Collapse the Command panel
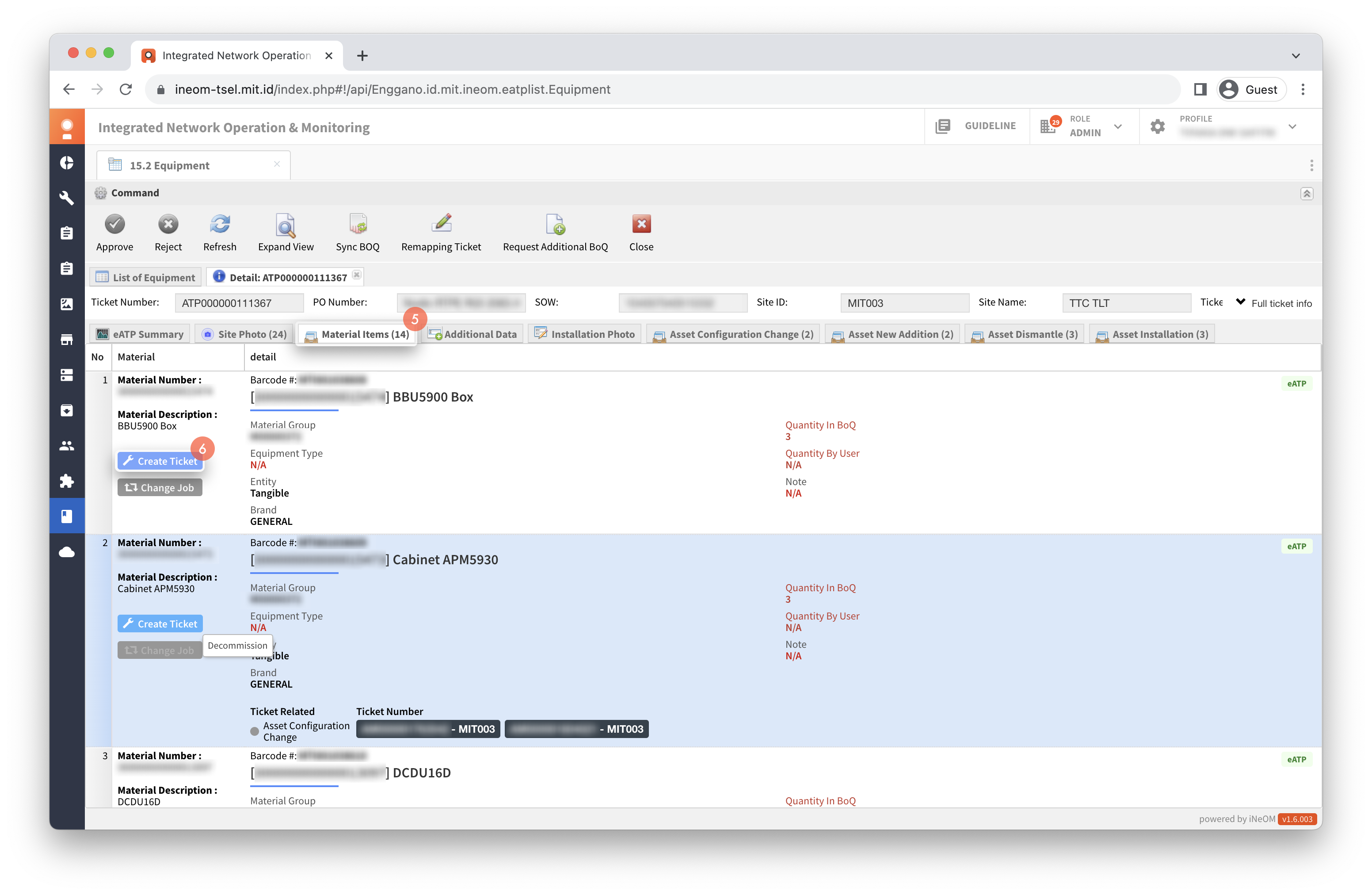This screenshot has height=895, width=1372. coord(1307,194)
